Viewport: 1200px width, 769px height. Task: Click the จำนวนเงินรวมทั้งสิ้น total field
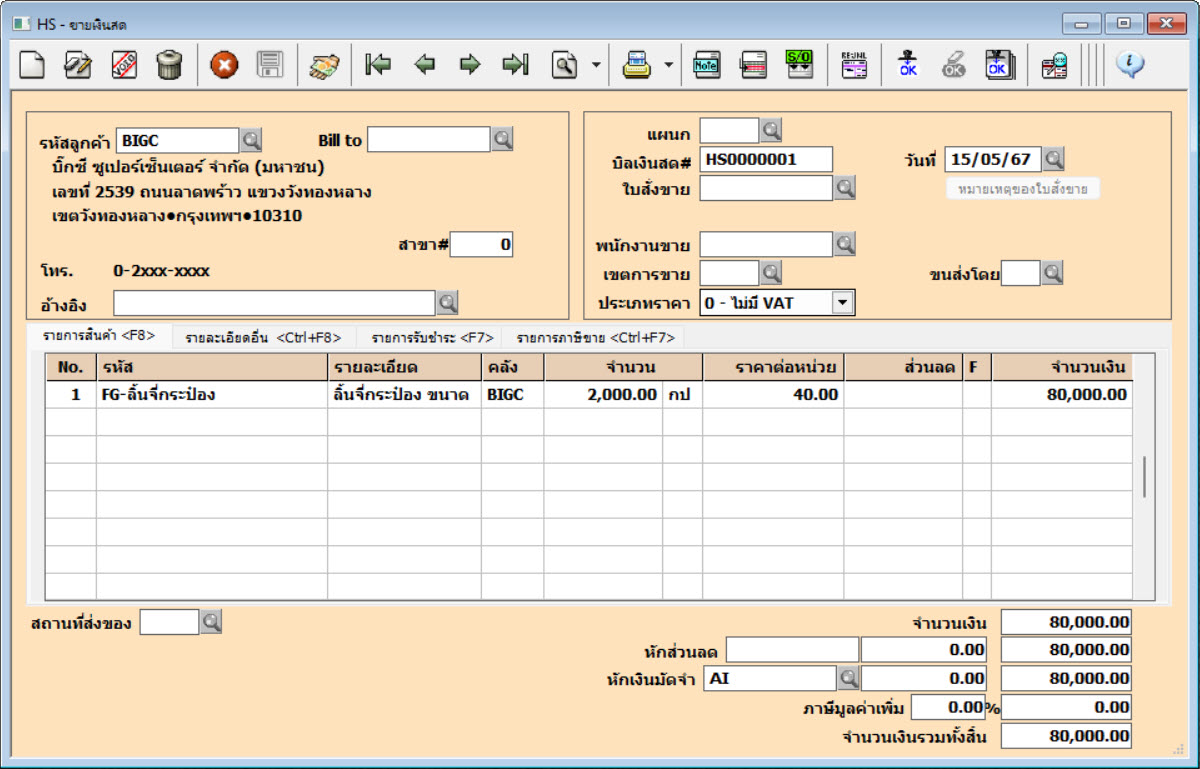coord(1066,736)
